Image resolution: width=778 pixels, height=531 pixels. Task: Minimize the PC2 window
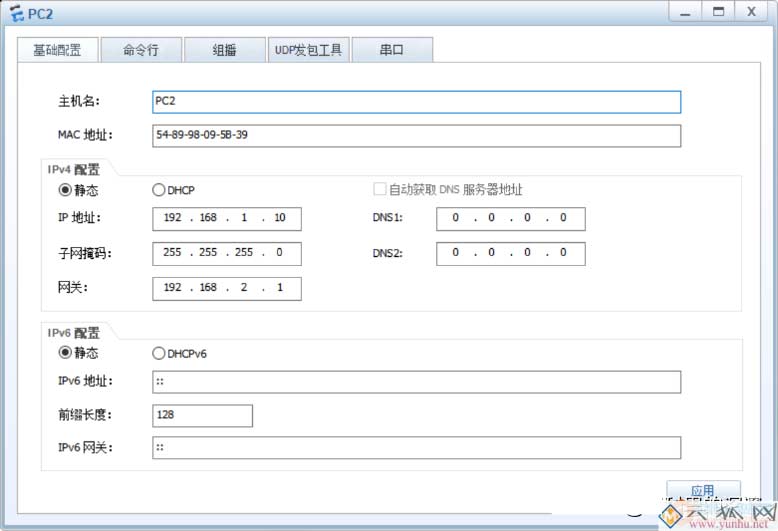[685, 12]
